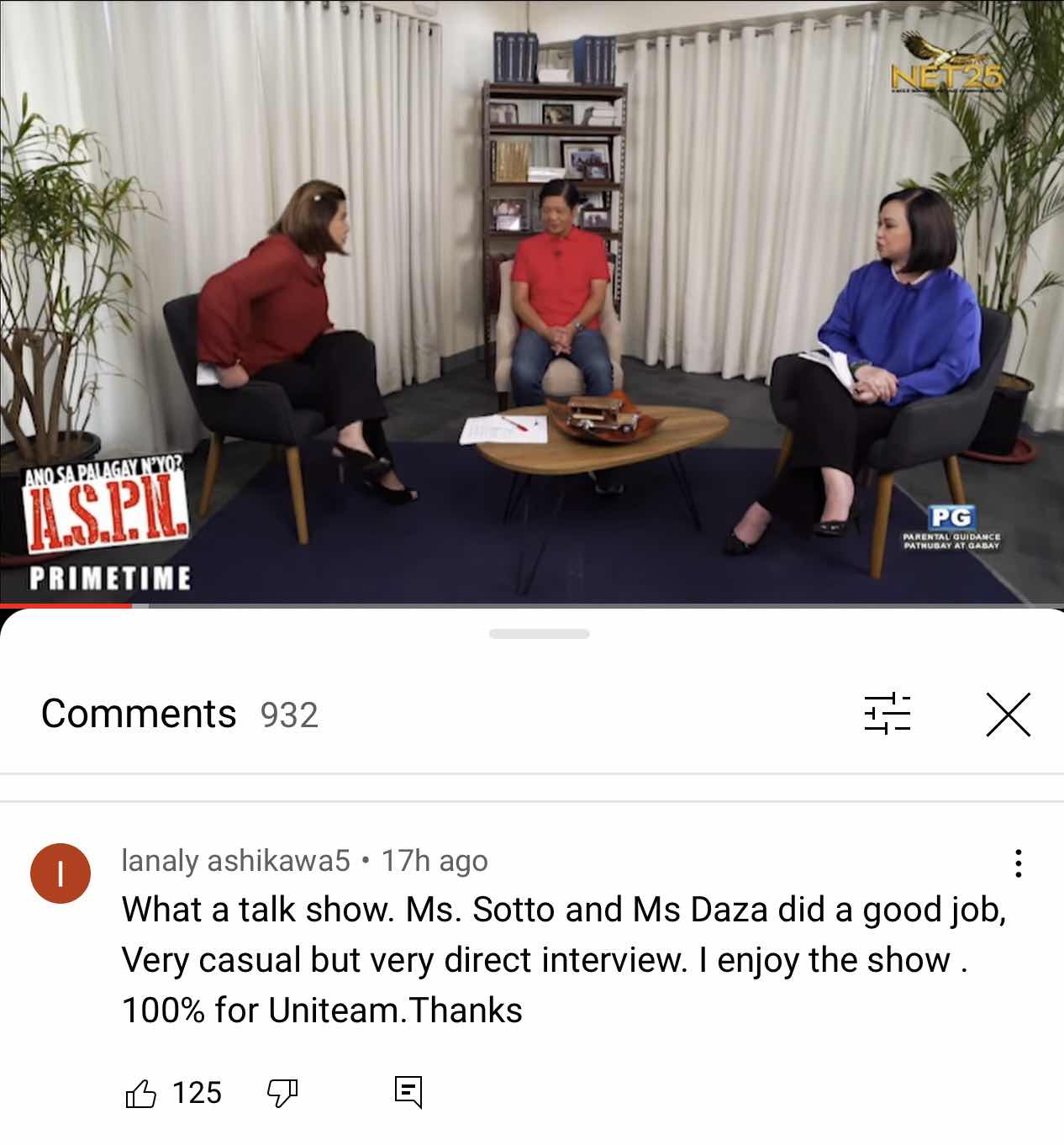Tap the lanaly ashikawa5 profile avatar
Screen dimensions: 1064x1145
pos(61,873)
